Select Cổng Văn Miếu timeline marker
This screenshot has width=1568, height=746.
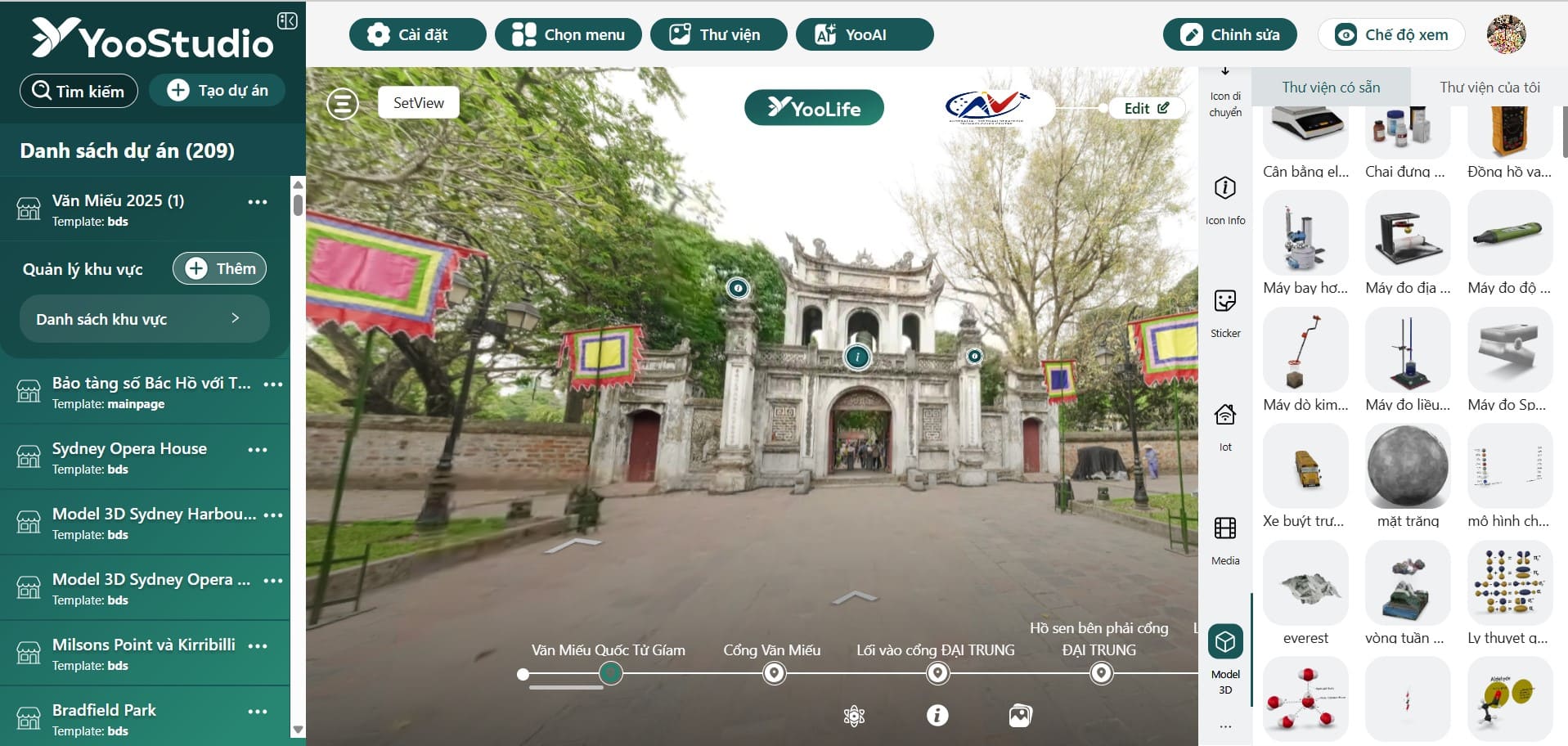[774, 673]
